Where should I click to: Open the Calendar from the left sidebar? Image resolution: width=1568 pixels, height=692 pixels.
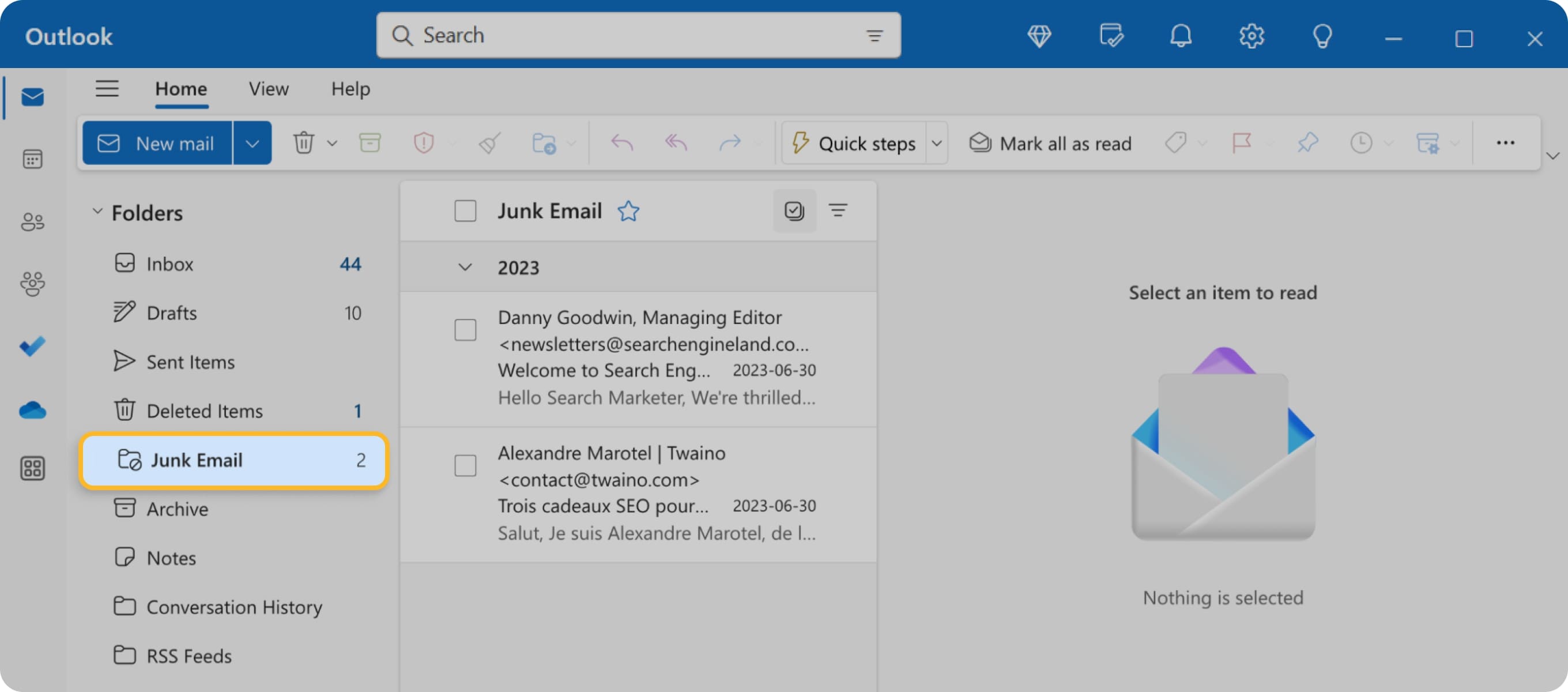(32, 159)
